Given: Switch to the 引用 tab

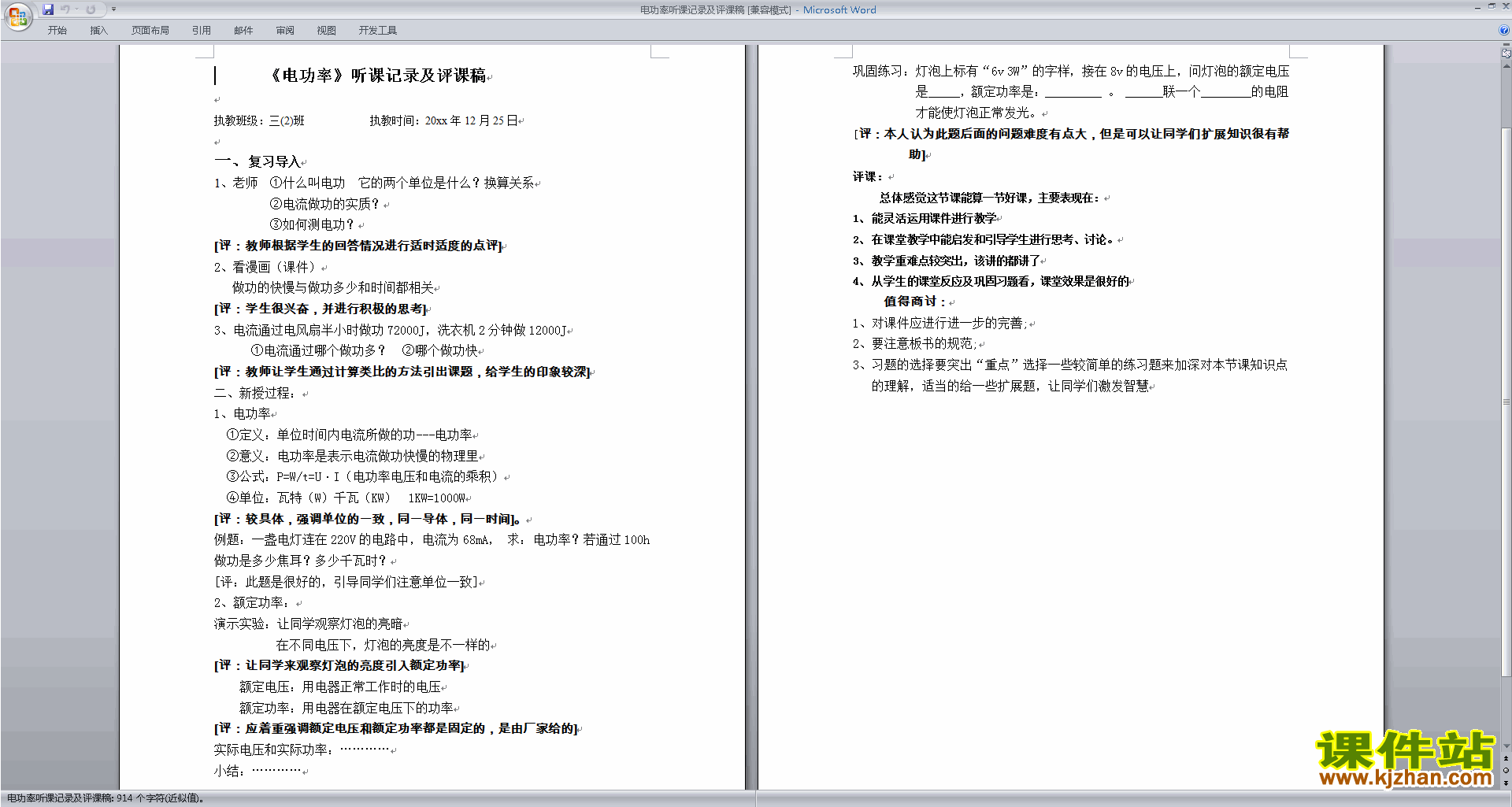Looking at the screenshot, I should (x=202, y=31).
